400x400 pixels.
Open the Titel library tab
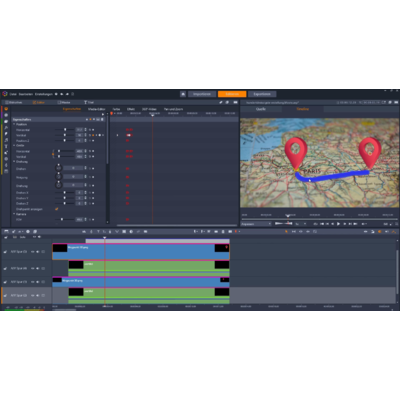[x=89, y=102]
